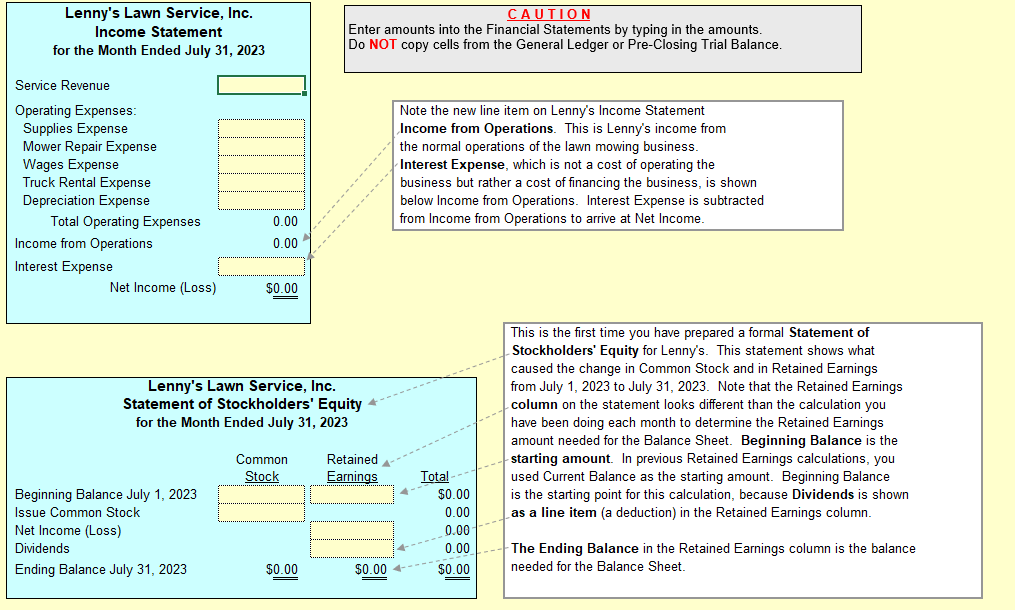Image resolution: width=1015 pixels, height=610 pixels.
Task: Select the Wages Expense input cell
Action: [260, 164]
